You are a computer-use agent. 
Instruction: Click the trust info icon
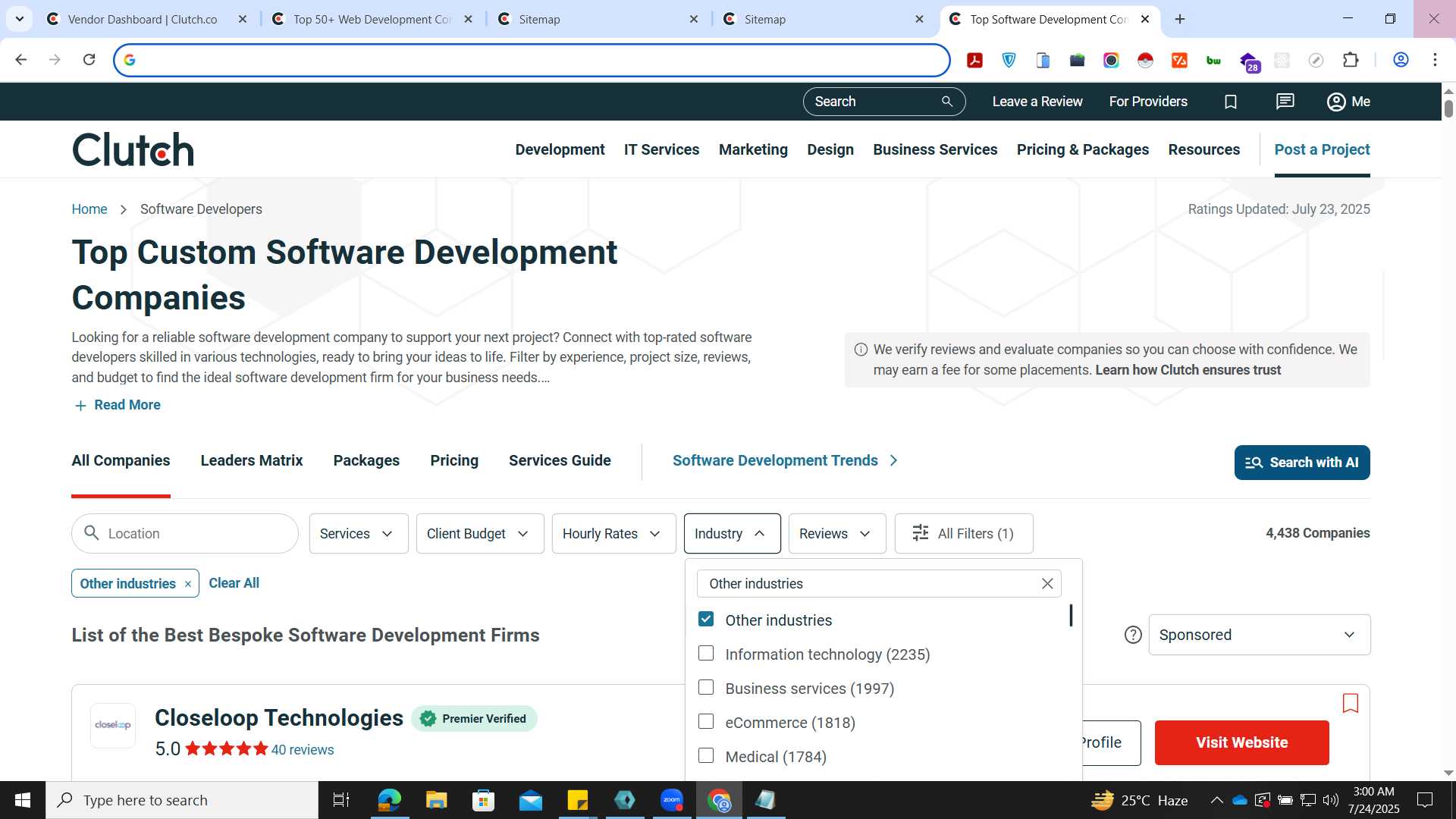pyautogui.click(x=861, y=350)
